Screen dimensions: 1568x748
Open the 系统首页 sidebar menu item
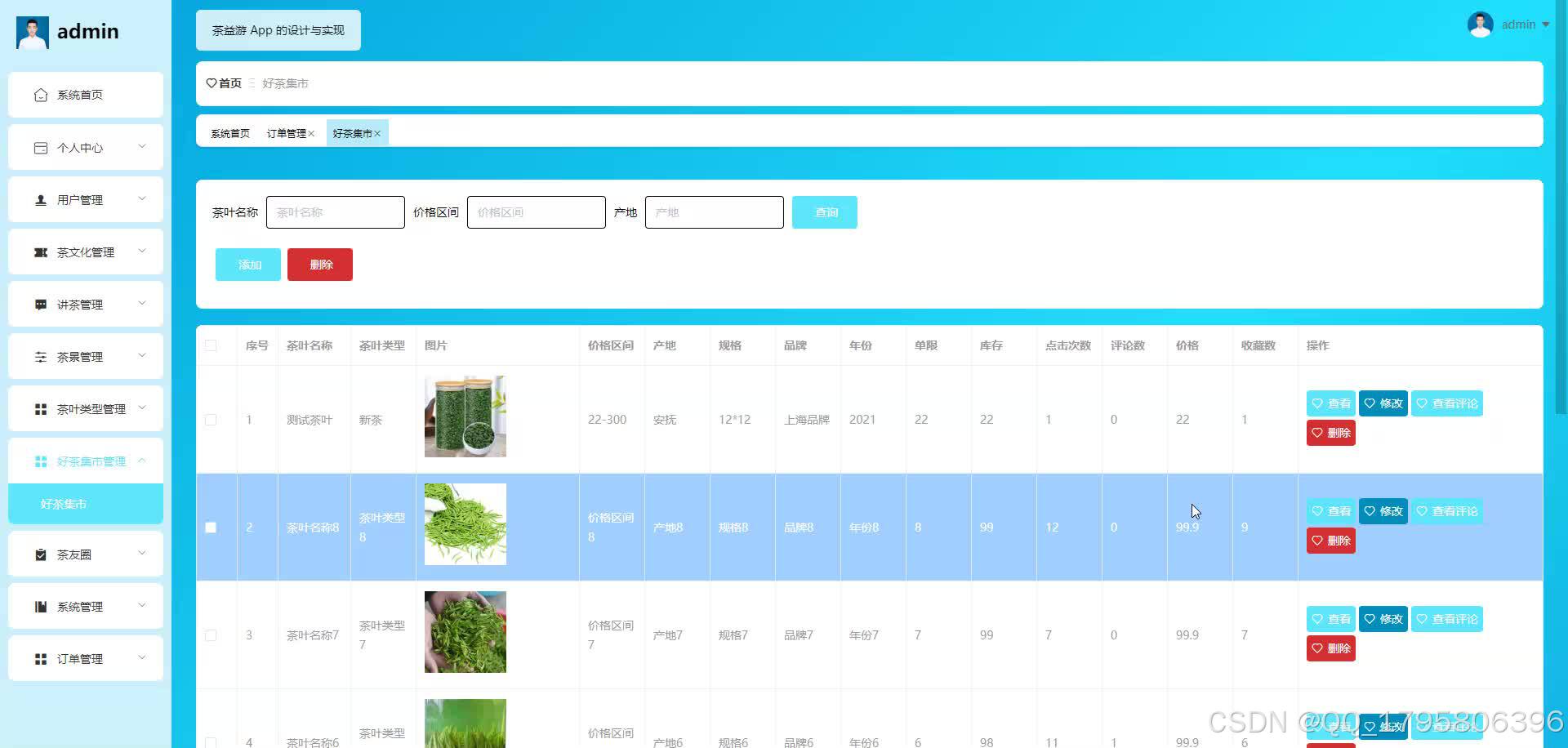coord(86,95)
